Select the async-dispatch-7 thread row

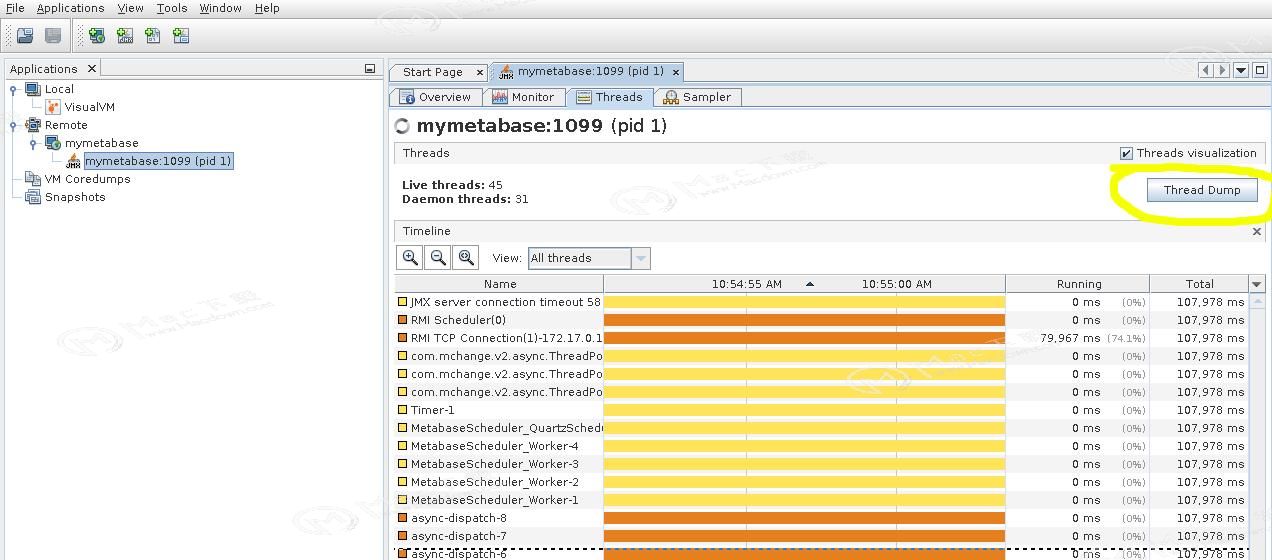[x=822, y=536]
